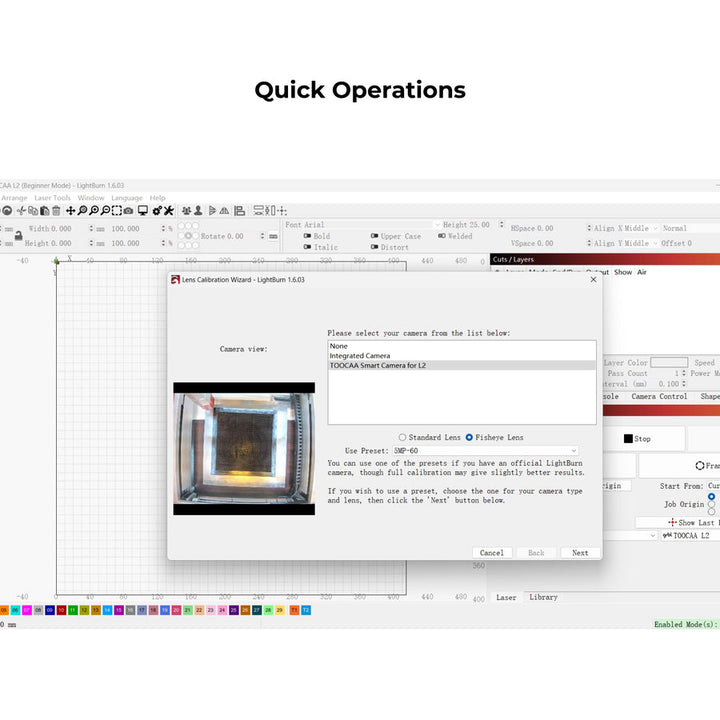Click the frame selection dashed-square icon
The width and height of the screenshot is (720, 720).
coord(118,211)
